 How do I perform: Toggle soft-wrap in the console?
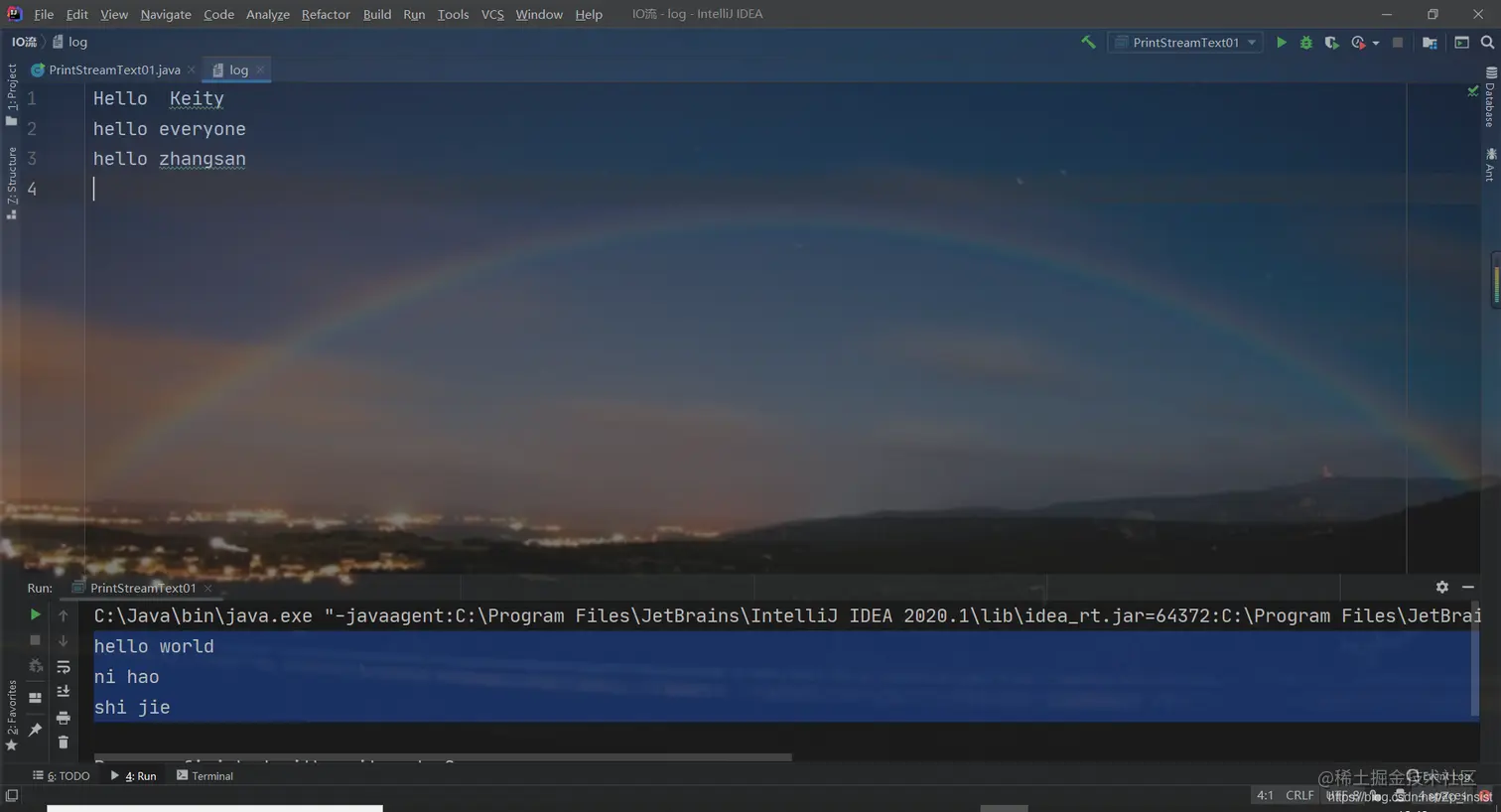tap(64, 667)
